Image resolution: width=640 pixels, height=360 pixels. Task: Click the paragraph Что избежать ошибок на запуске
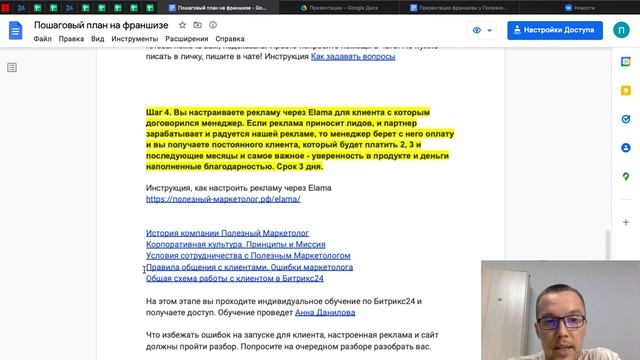pos(292,341)
